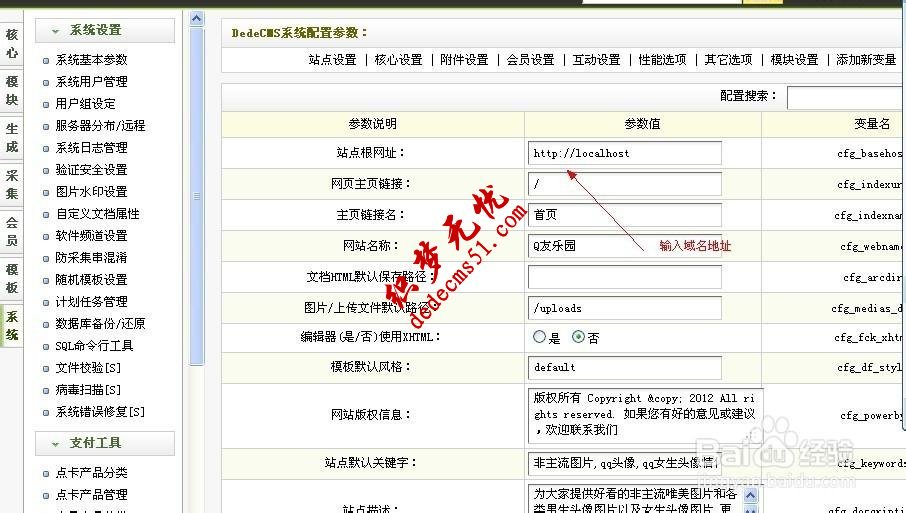
Task: Click the 主页链接名 input field
Action: [x=625, y=215]
